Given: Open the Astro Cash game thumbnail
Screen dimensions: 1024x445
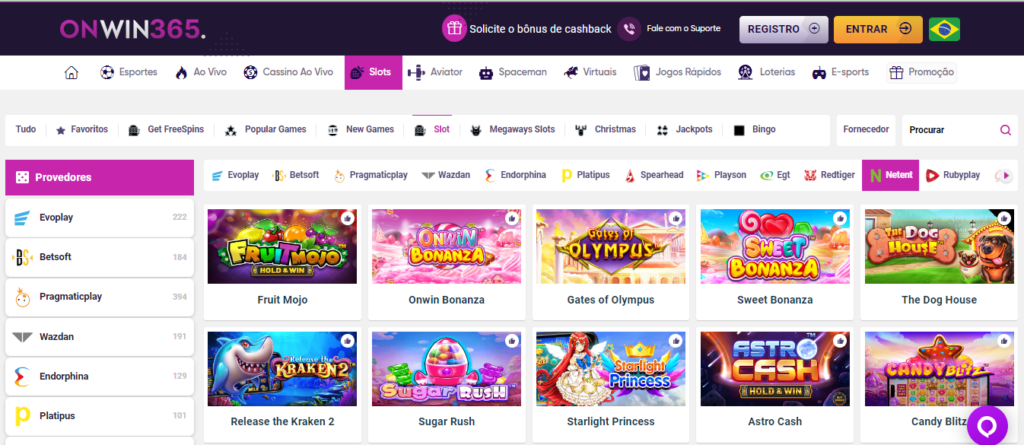Looking at the screenshot, I should click(x=775, y=369).
